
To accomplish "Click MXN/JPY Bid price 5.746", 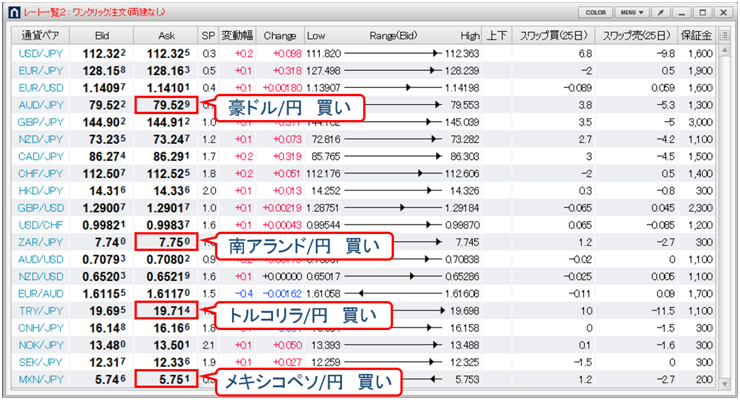I will pyautogui.click(x=110, y=379).
